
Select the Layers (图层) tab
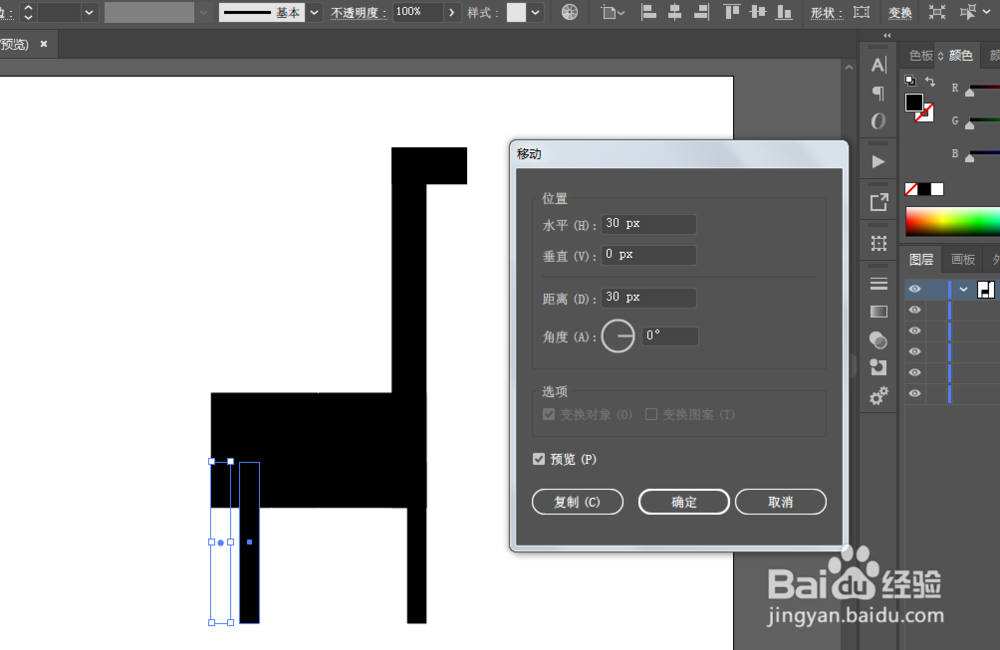(x=921, y=259)
